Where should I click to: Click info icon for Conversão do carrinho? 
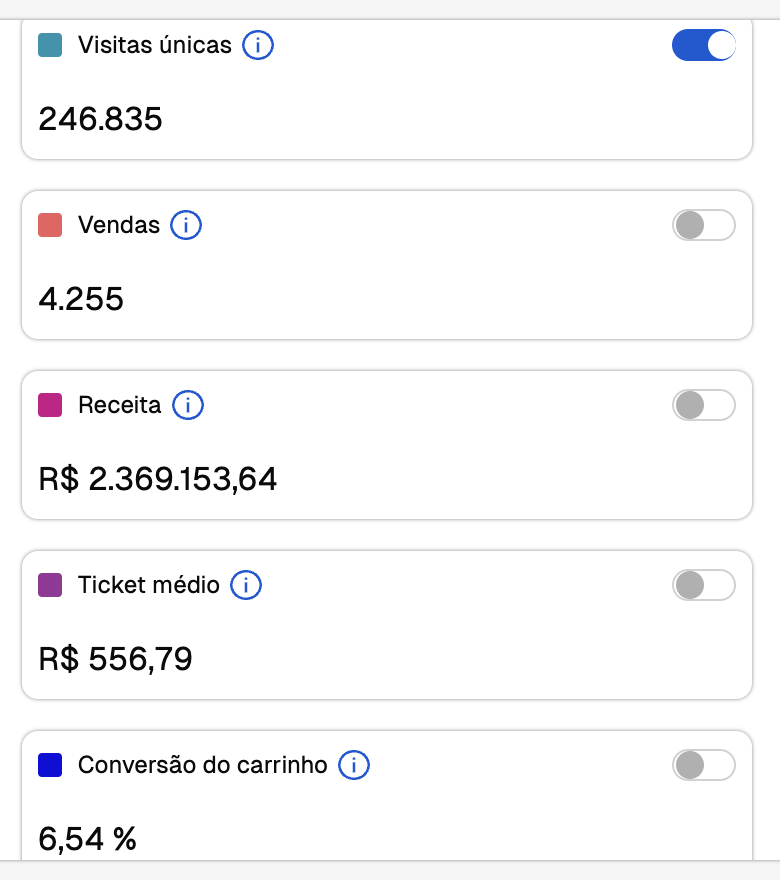click(354, 765)
